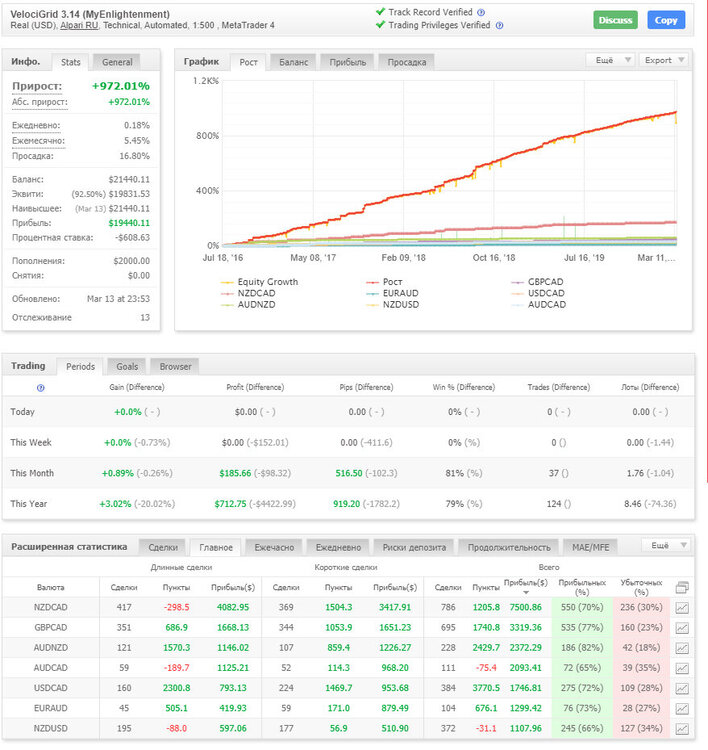This screenshot has height=750, width=708.
Task: Open chart icon for NZDUSD row
Action: [682, 728]
